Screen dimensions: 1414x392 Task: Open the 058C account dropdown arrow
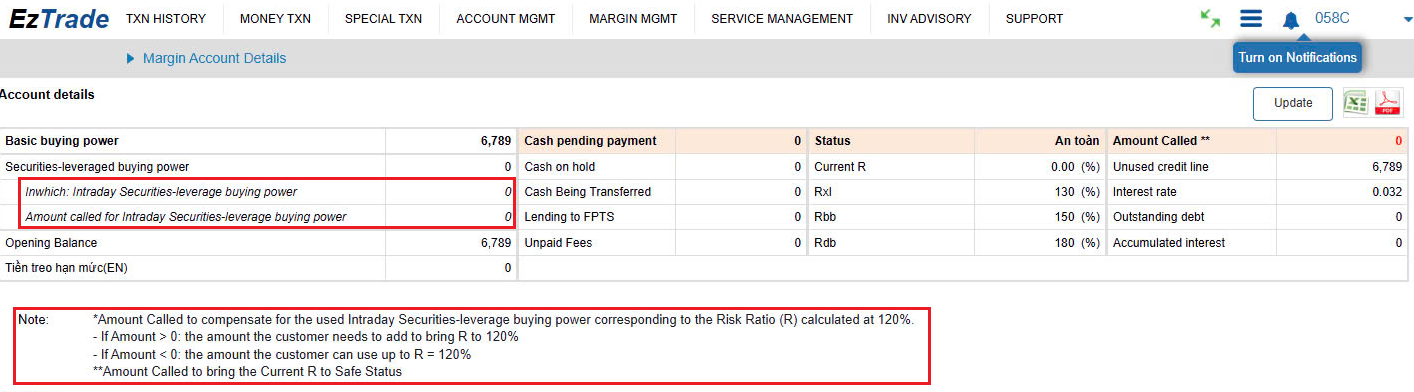pos(1408,19)
